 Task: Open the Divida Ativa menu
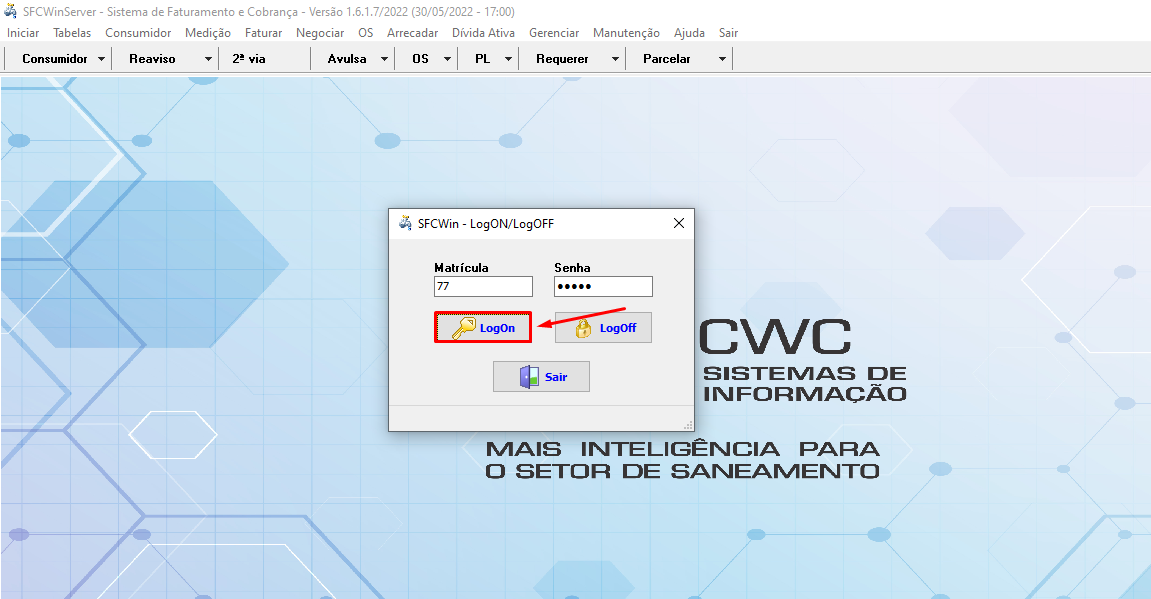(x=483, y=32)
